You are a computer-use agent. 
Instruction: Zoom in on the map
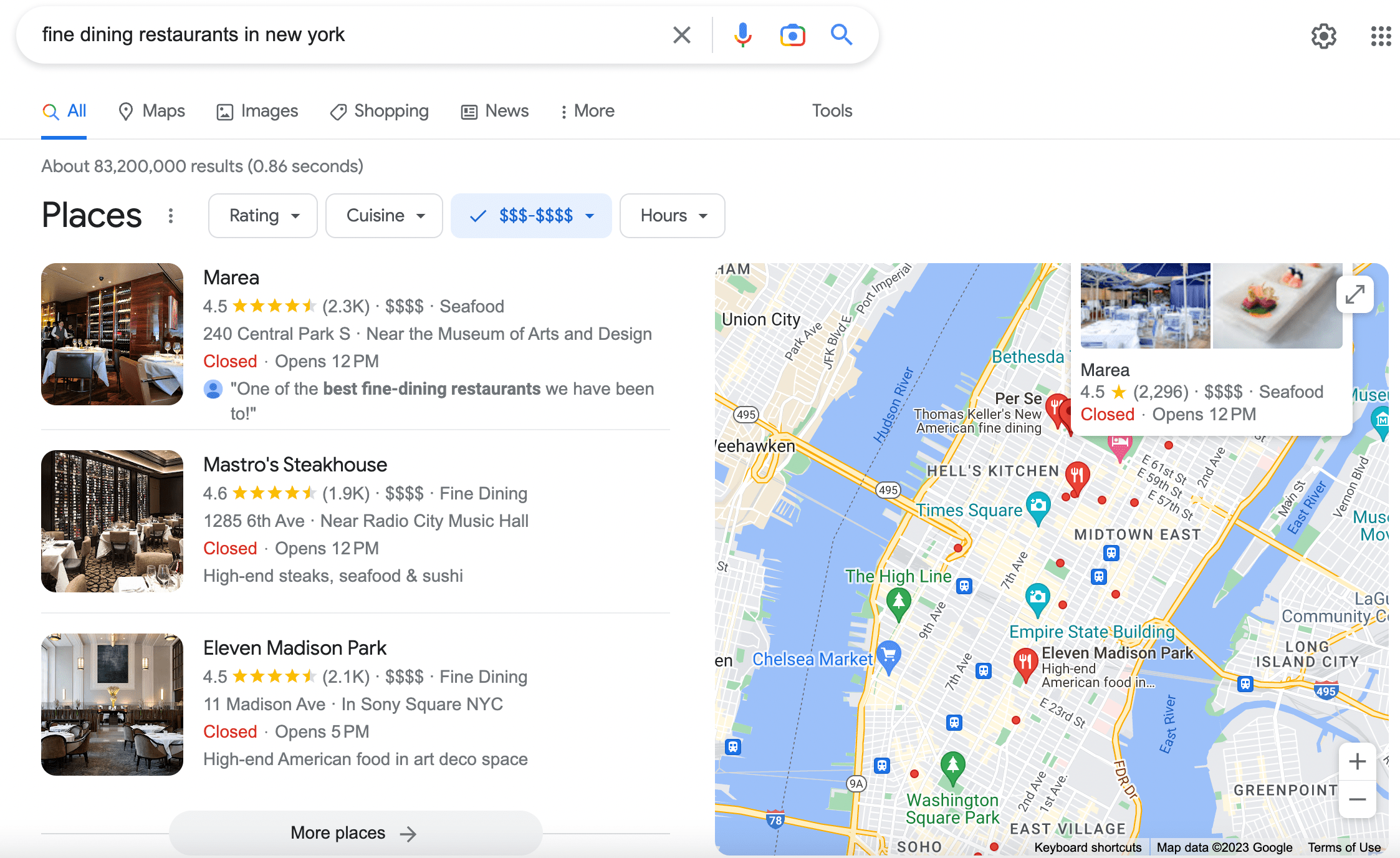1357,761
